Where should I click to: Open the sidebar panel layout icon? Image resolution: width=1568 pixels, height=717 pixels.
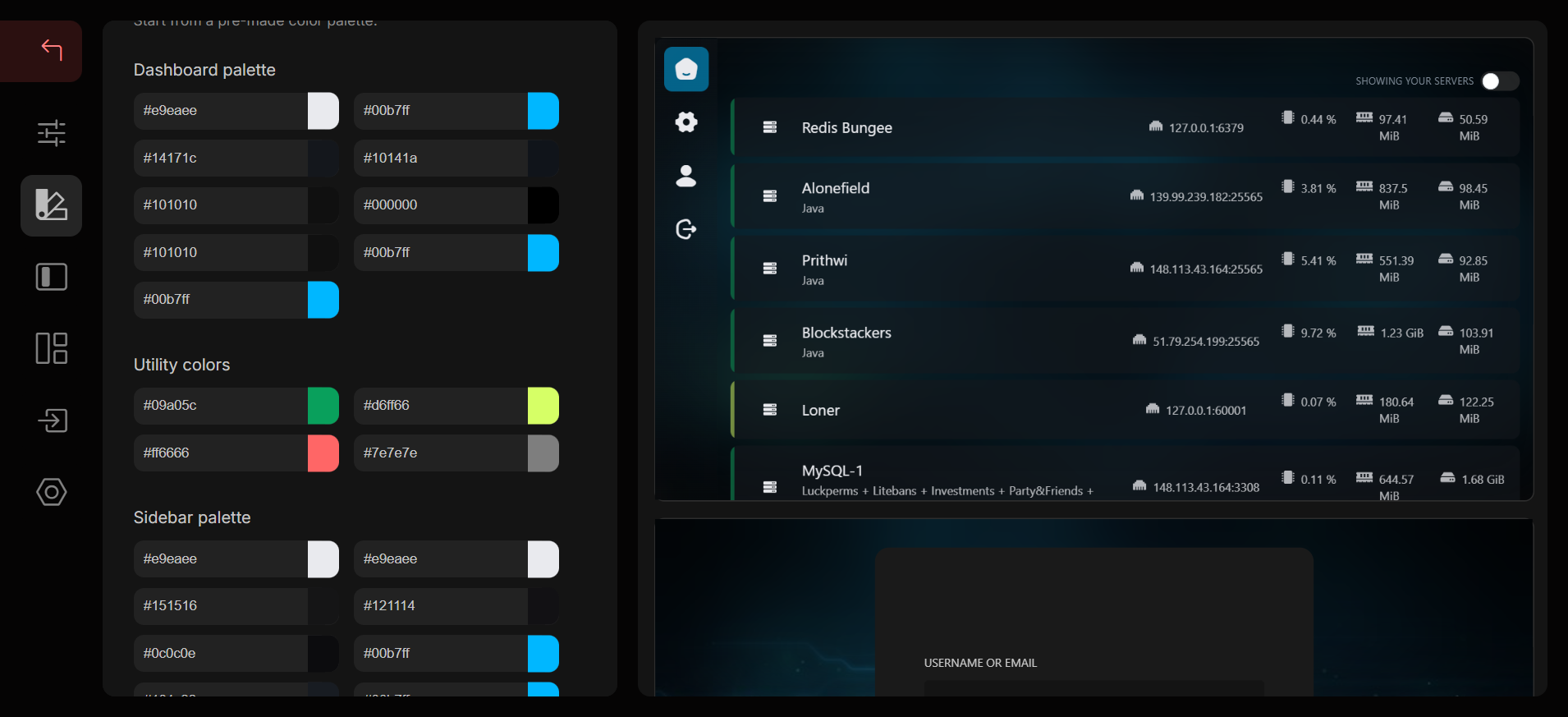tap(51, 277)
